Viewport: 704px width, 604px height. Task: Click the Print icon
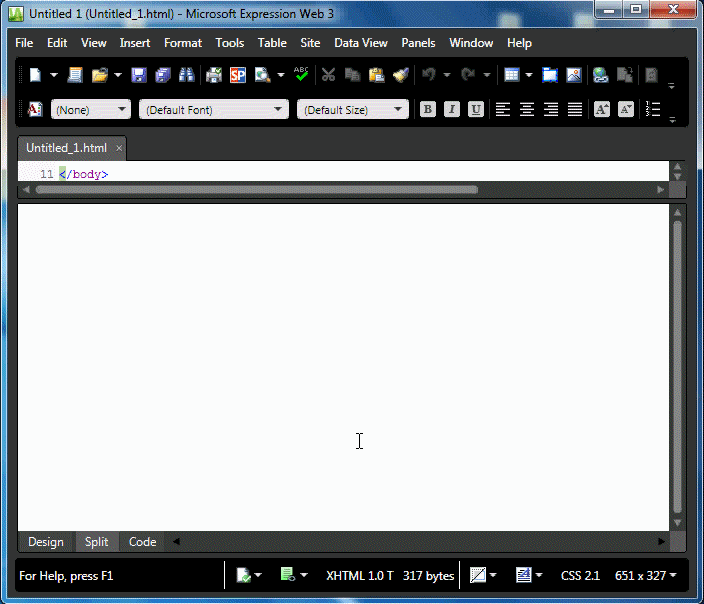coord(214,75)
